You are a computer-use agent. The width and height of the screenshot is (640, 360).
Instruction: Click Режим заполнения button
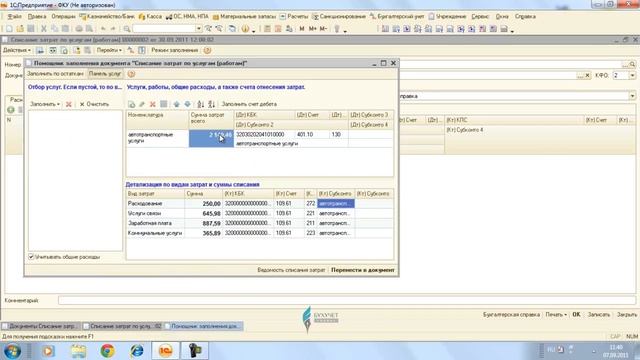point(174,50)
